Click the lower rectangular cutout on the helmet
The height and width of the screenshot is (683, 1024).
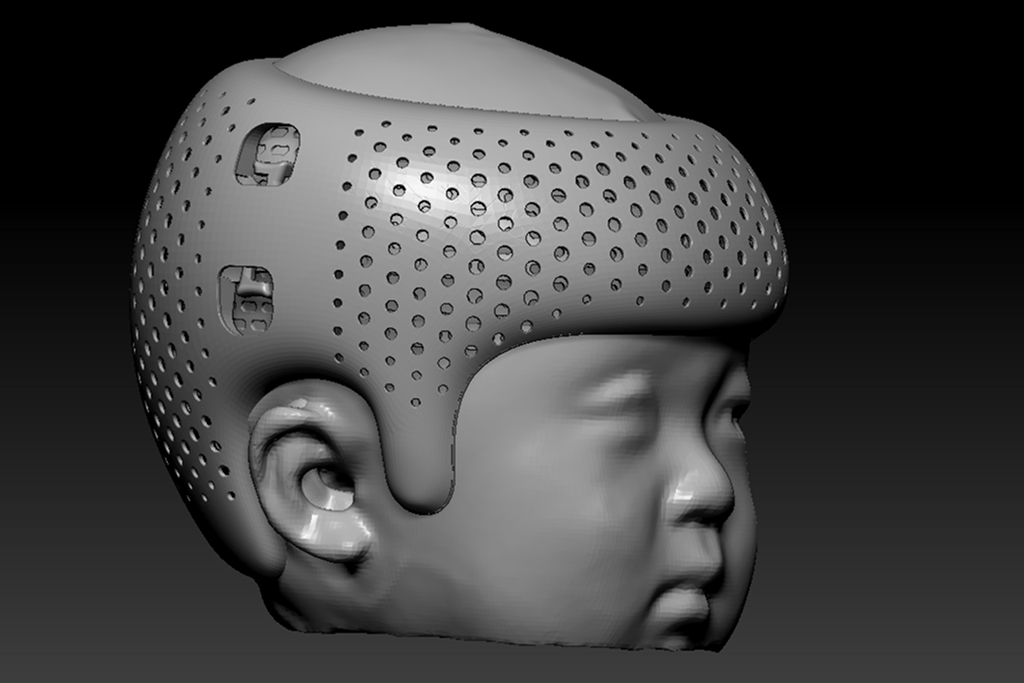(246, 299)
